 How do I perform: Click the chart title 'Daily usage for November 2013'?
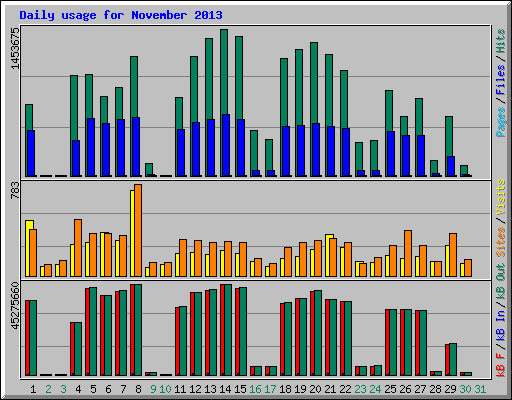[121, 15]
